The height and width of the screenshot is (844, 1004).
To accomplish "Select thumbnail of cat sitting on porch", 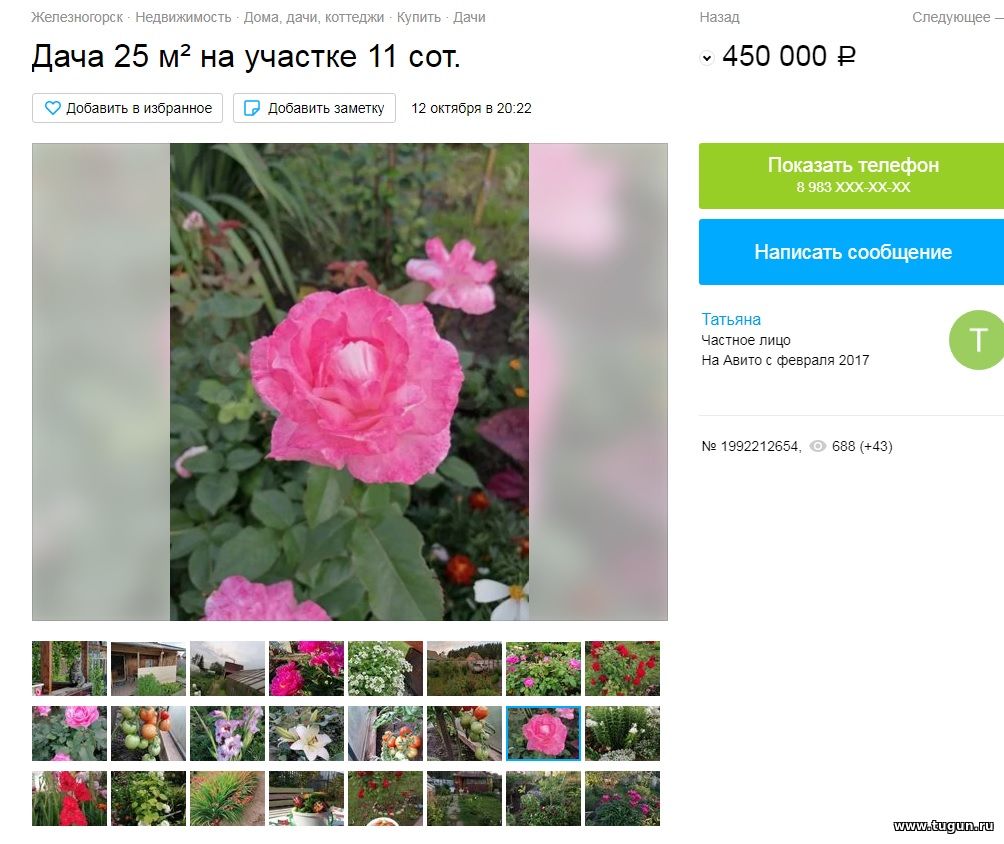I will coord(69,669).
